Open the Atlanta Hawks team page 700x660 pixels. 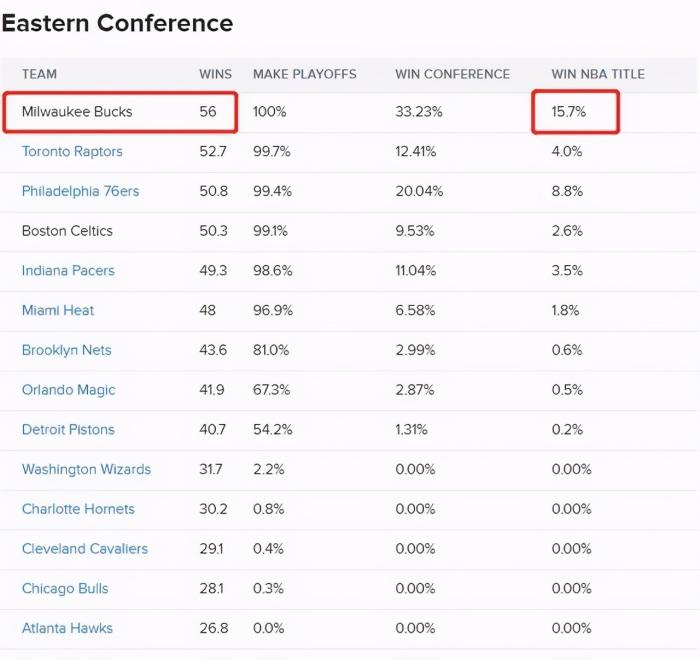pos(67,628)
